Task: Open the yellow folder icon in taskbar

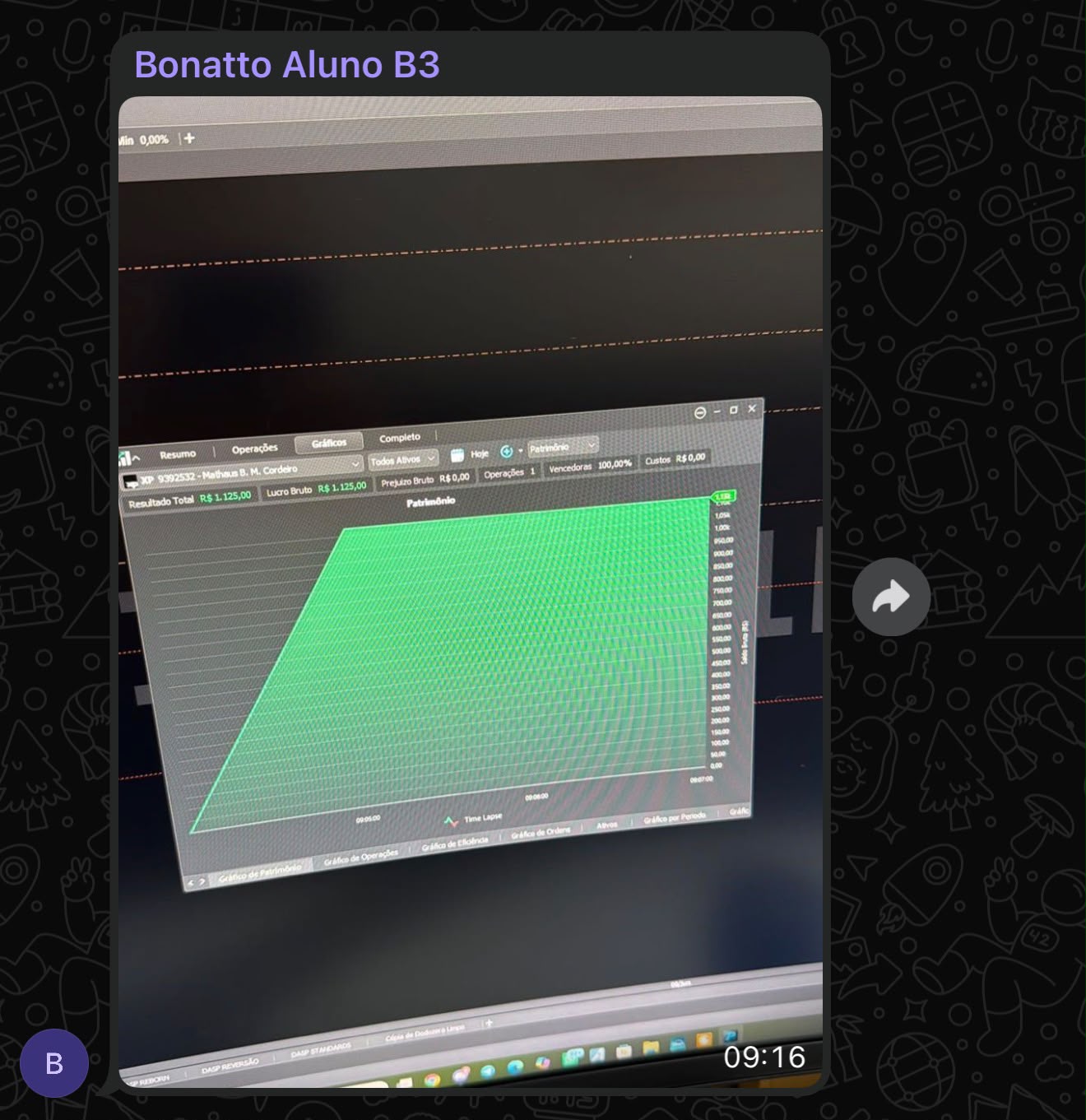Action: pos(651,1047)
